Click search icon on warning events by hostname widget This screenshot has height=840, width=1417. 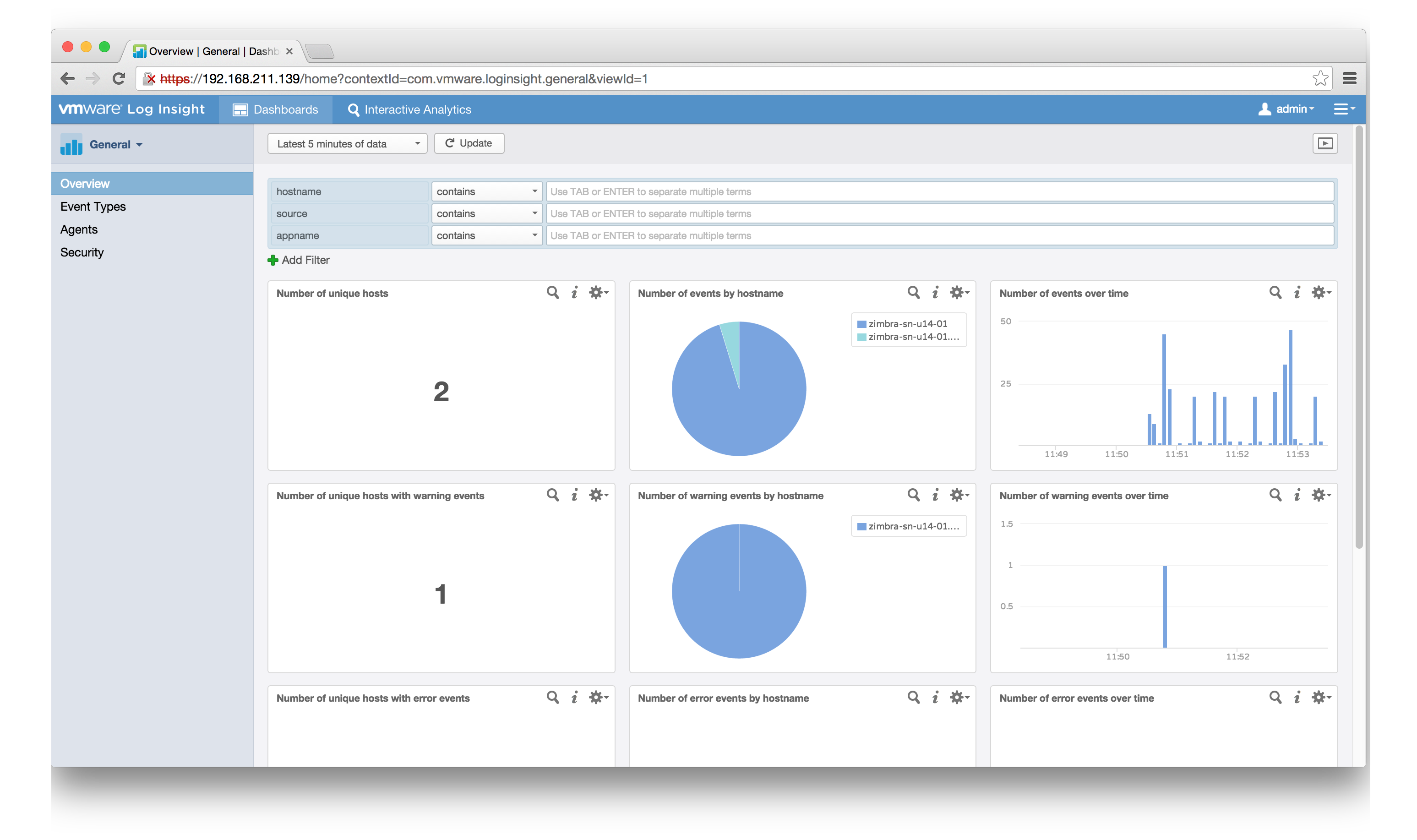(x=913, y=495)
